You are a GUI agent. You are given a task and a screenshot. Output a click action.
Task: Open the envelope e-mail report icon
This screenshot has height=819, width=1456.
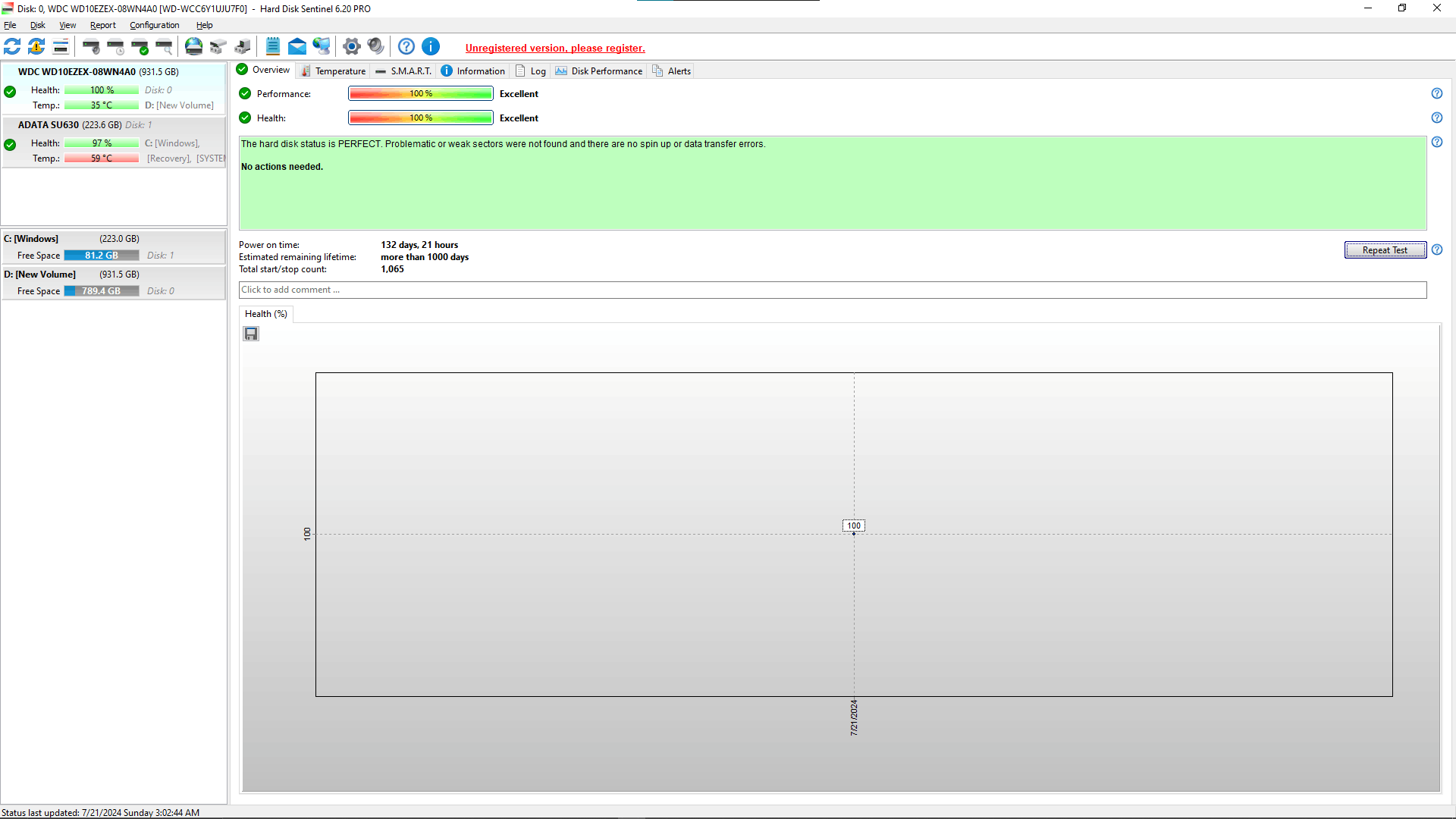click(x=297, y=47)
